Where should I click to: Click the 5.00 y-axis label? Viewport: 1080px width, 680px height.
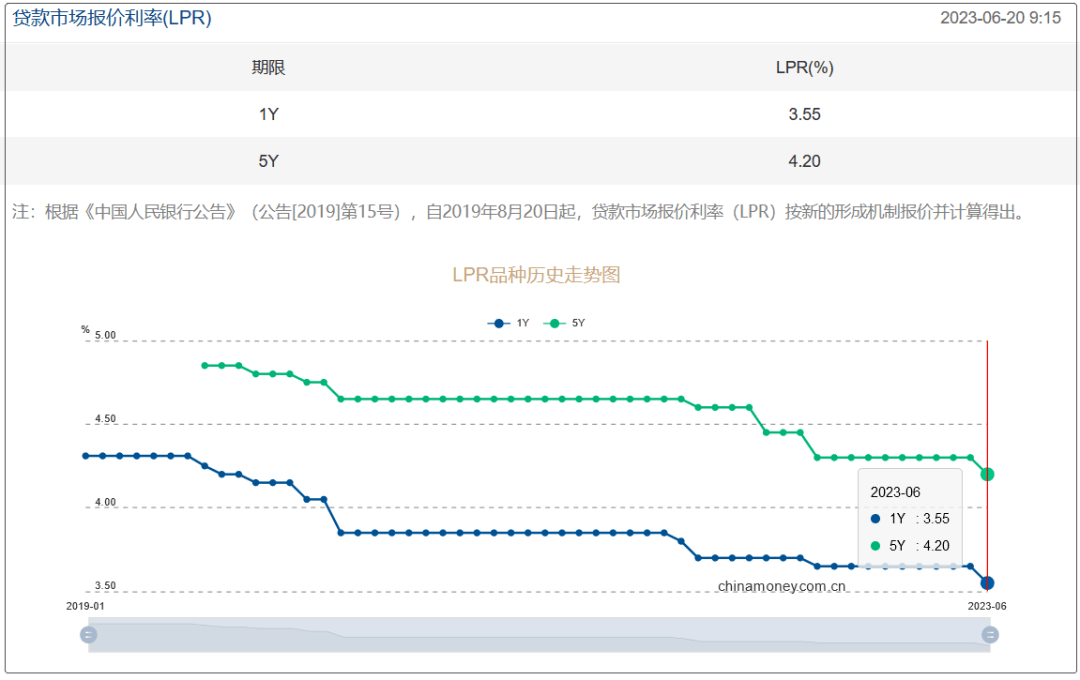(105, 336)
